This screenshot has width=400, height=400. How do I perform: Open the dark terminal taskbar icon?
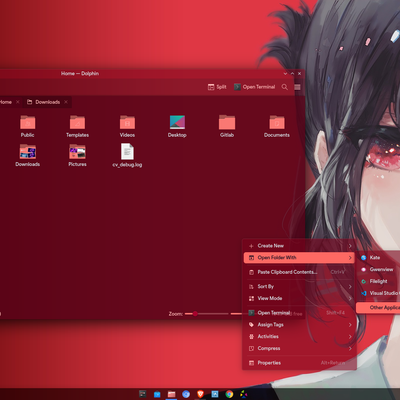pyautogui.click(x=142, y=394)
